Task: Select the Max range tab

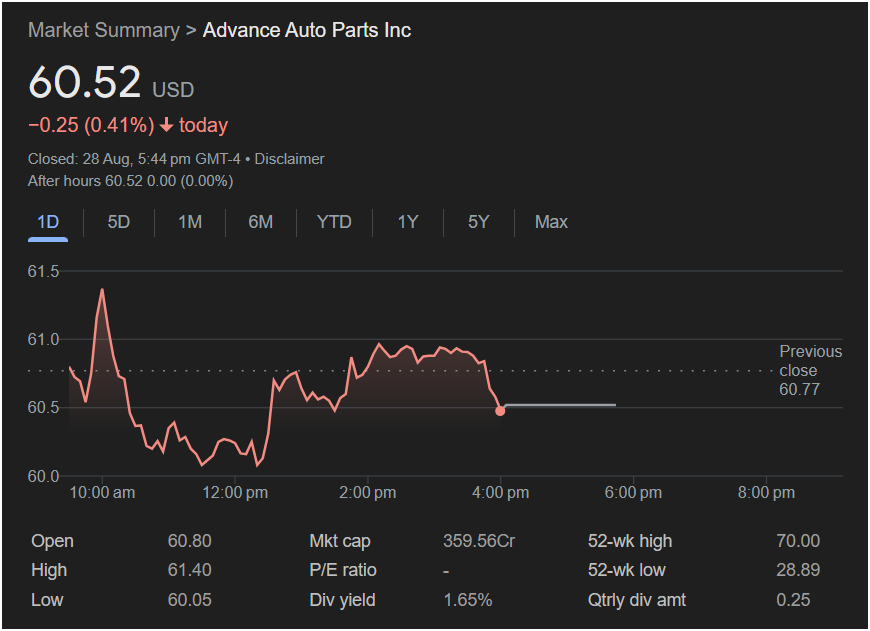Action: 551,222
